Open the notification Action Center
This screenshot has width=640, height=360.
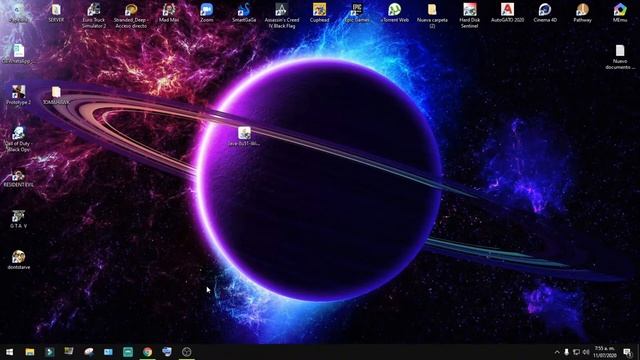coord(628,352)
